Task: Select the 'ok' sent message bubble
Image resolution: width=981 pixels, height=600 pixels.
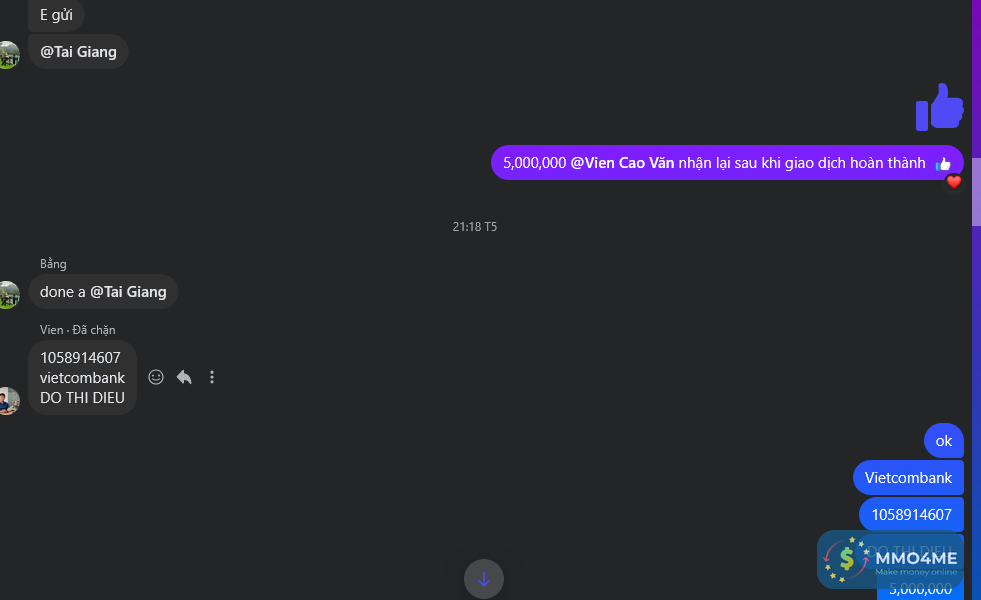Action: point(943,441)
